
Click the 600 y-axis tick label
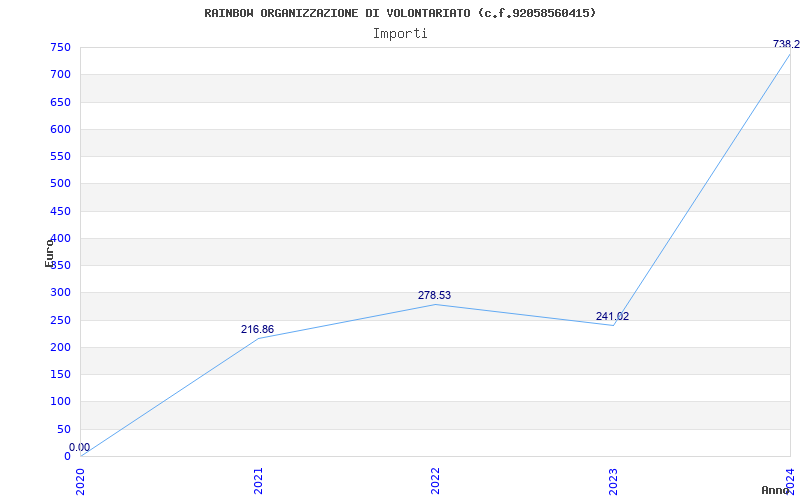click(x=60, y=129)
